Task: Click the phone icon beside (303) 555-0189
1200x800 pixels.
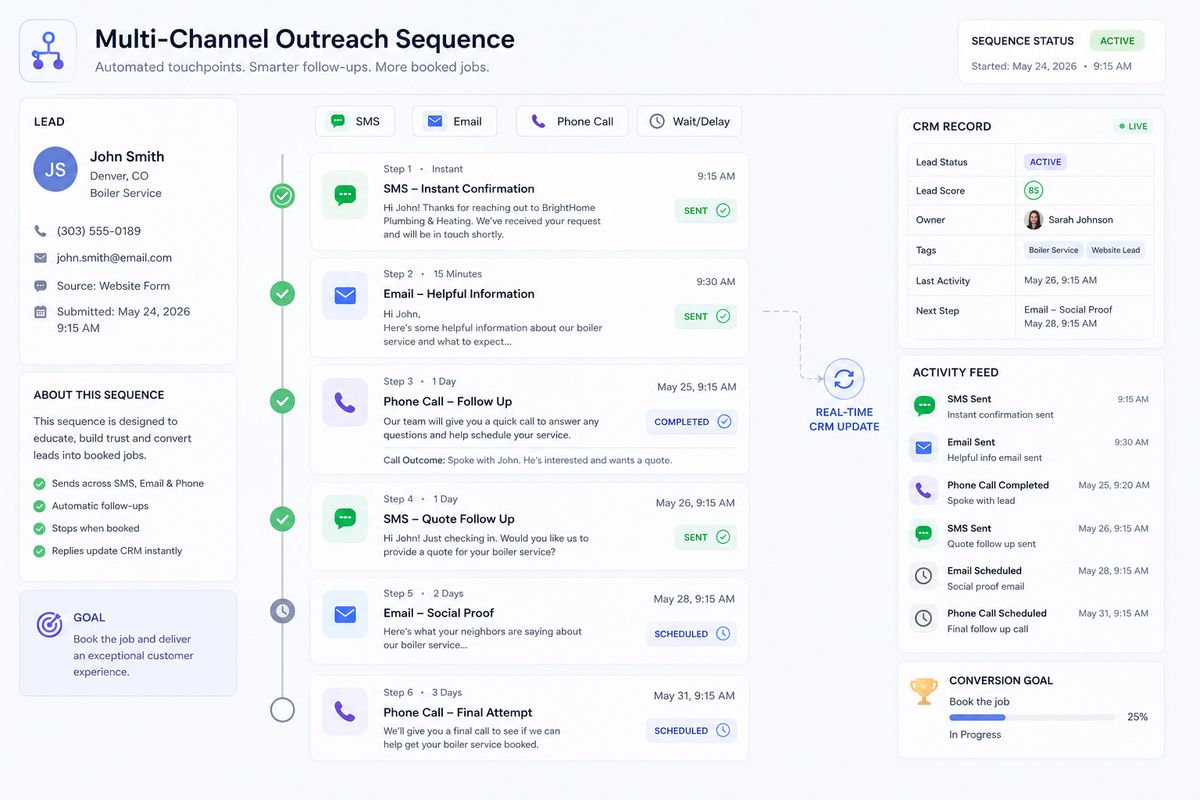Action: (x=41, y=230)
